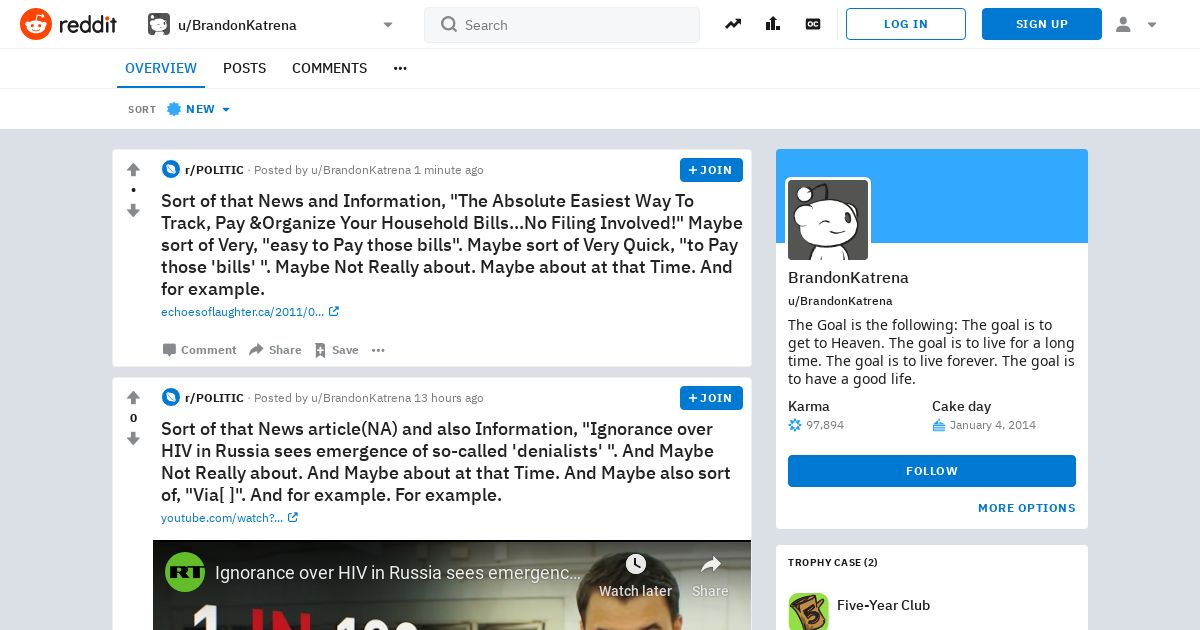Open the video title link in the player
Screen dimensions: 1200x630
coord(398,573)
